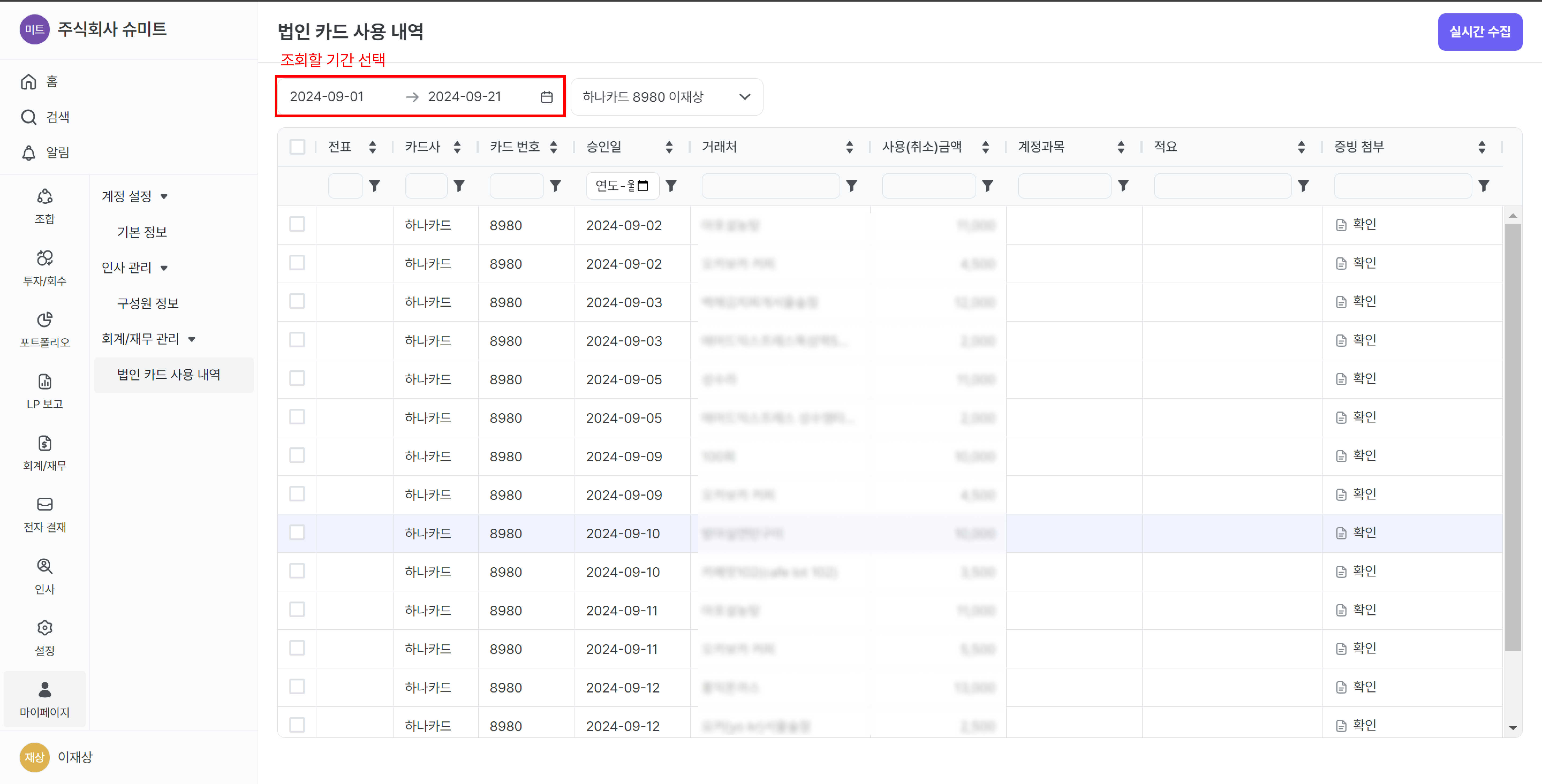1542x784 pixels.
Task: Click the 검색 search magnifier icon
Action: tap(29, 117)
